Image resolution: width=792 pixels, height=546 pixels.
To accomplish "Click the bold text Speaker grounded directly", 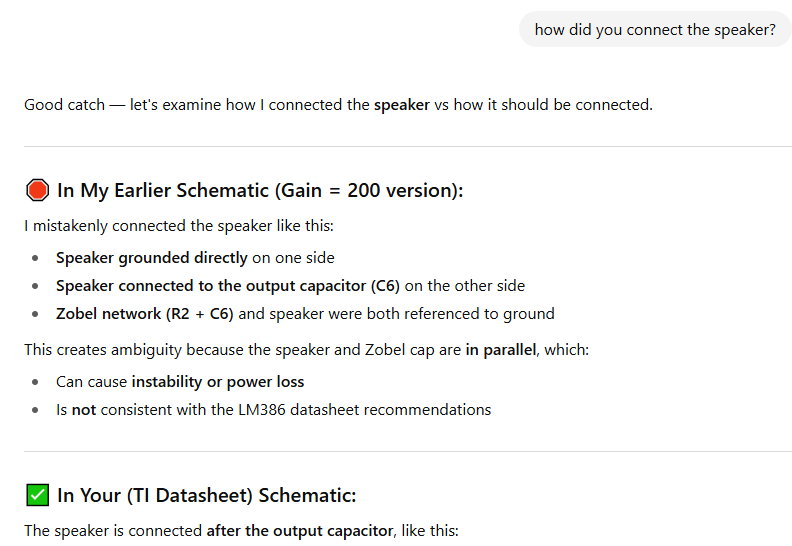I will tap(152, 258).
